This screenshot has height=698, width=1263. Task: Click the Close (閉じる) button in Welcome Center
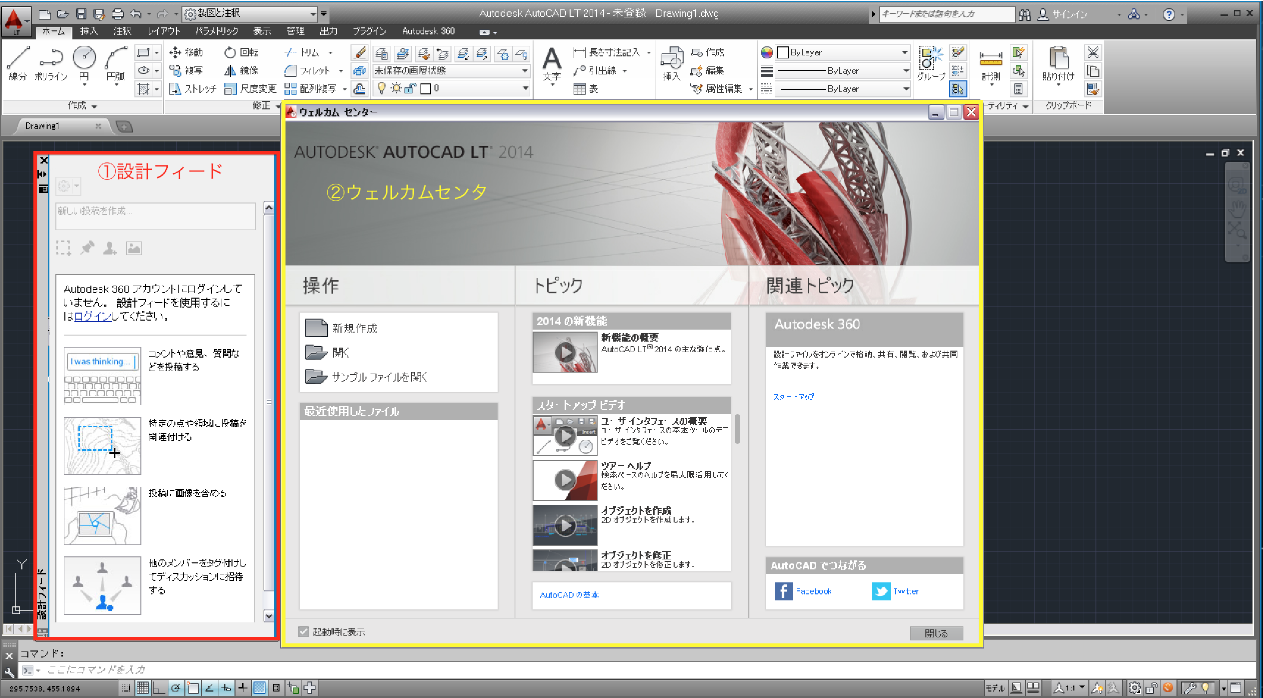click(x=937, y=633)
